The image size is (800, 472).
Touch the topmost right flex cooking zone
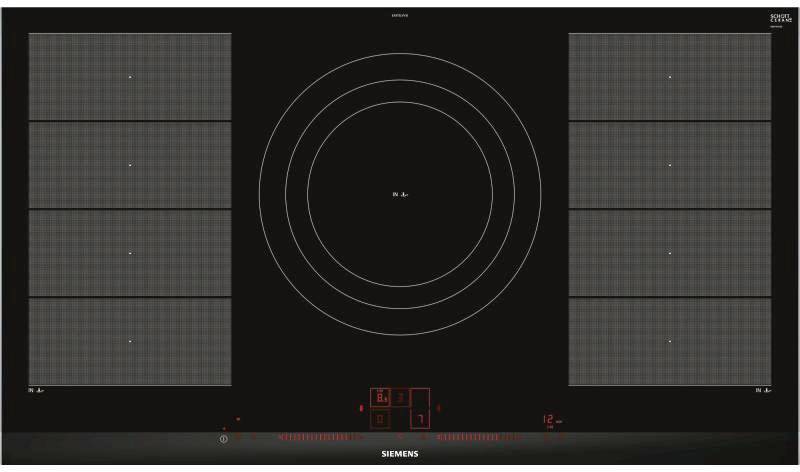[670, 77]
